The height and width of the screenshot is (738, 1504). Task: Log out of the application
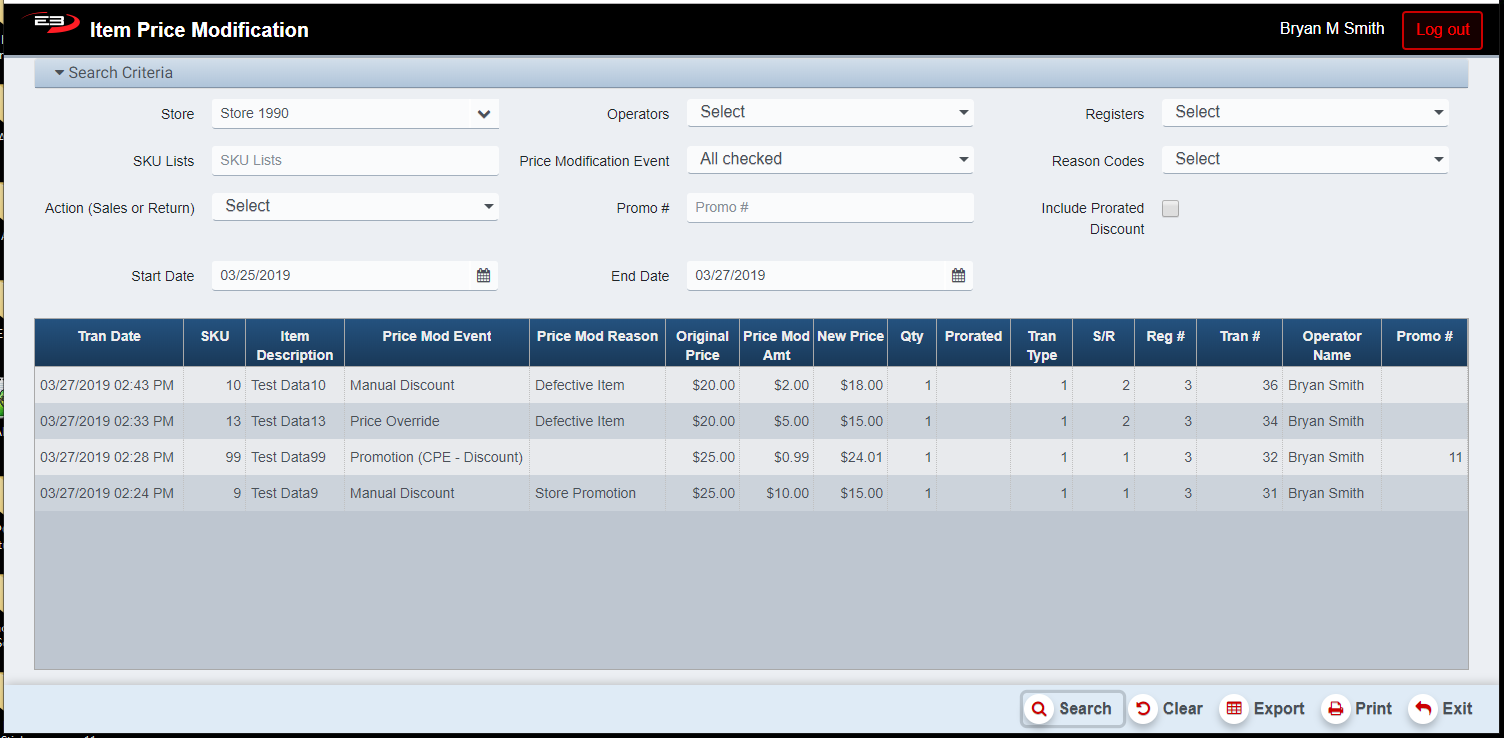[1442, 30]
